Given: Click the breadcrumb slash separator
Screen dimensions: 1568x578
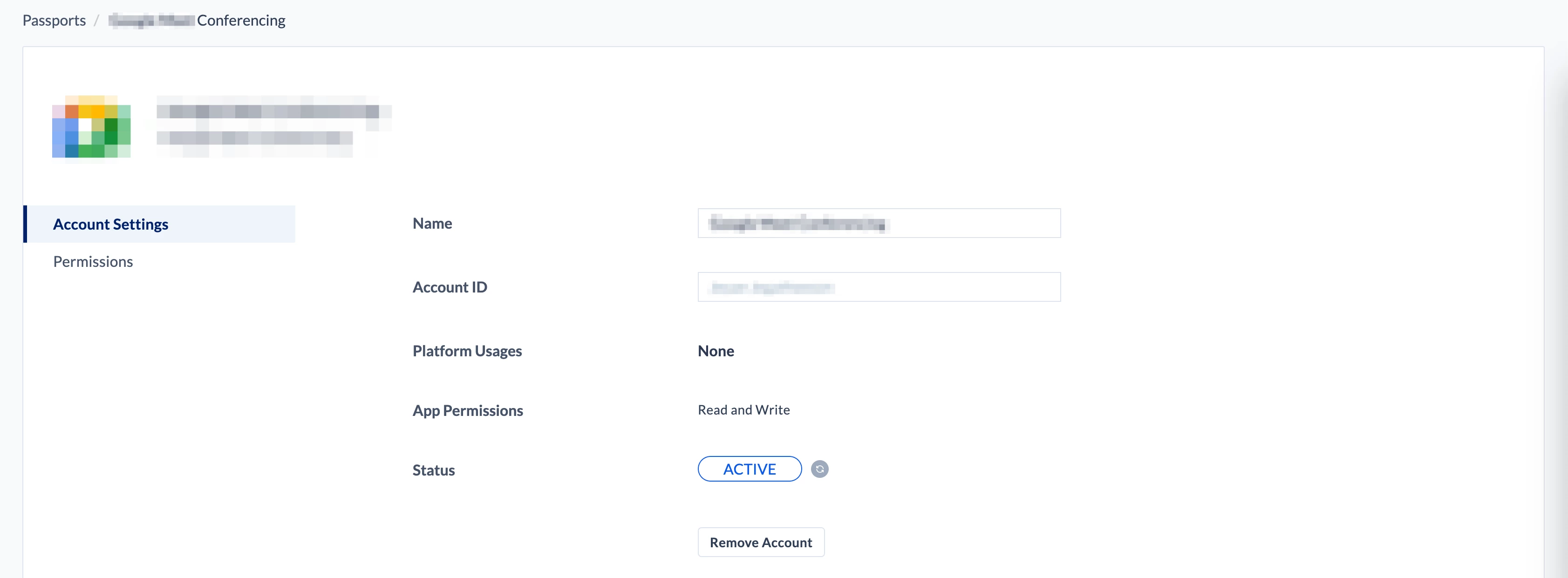Looking at the screenshot, I should point(96,20).
